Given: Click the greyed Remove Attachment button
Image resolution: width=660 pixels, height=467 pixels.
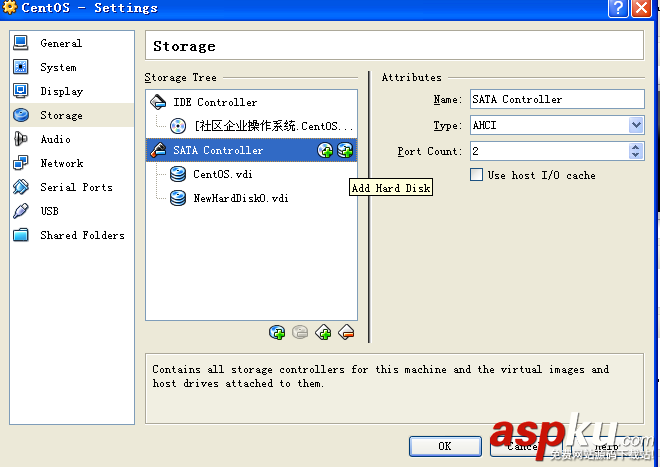Looking at the screenshot, I should 300,333.
